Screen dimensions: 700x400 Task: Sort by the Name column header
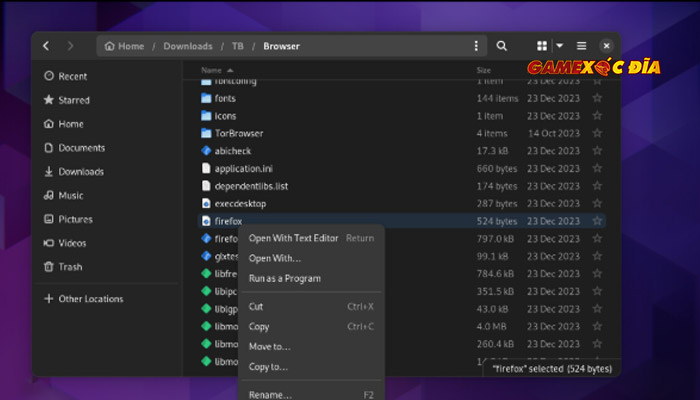(217, 70)
